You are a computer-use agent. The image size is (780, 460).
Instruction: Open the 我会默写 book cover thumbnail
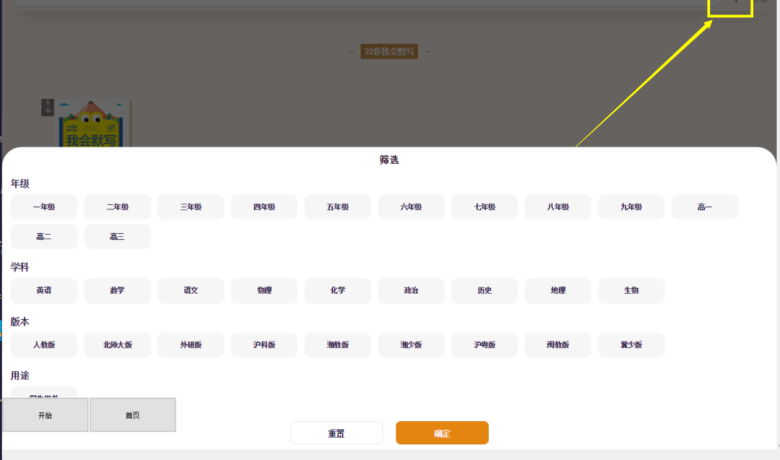pos(92,124)
